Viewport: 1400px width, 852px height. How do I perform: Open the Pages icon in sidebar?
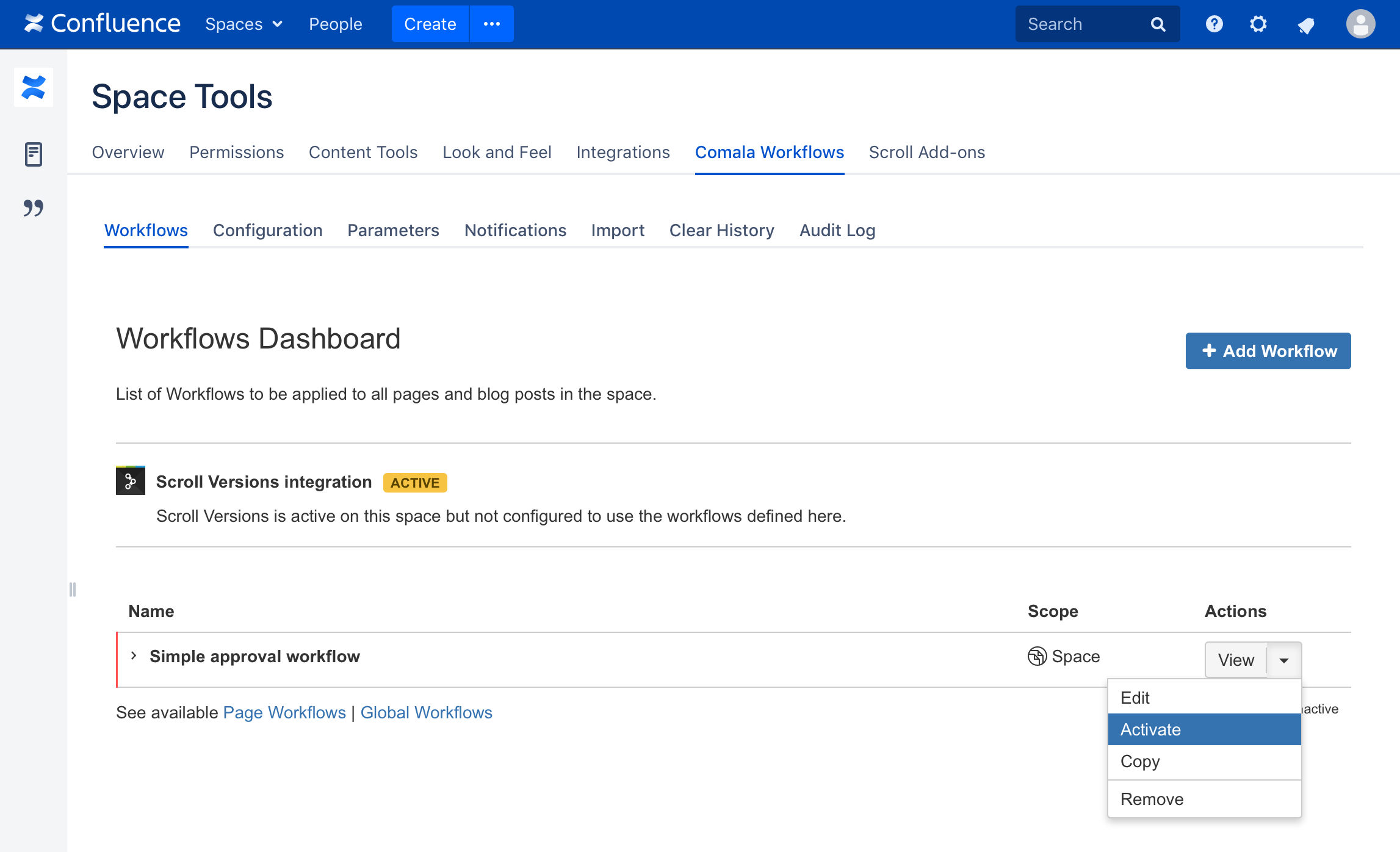(34, 154)
